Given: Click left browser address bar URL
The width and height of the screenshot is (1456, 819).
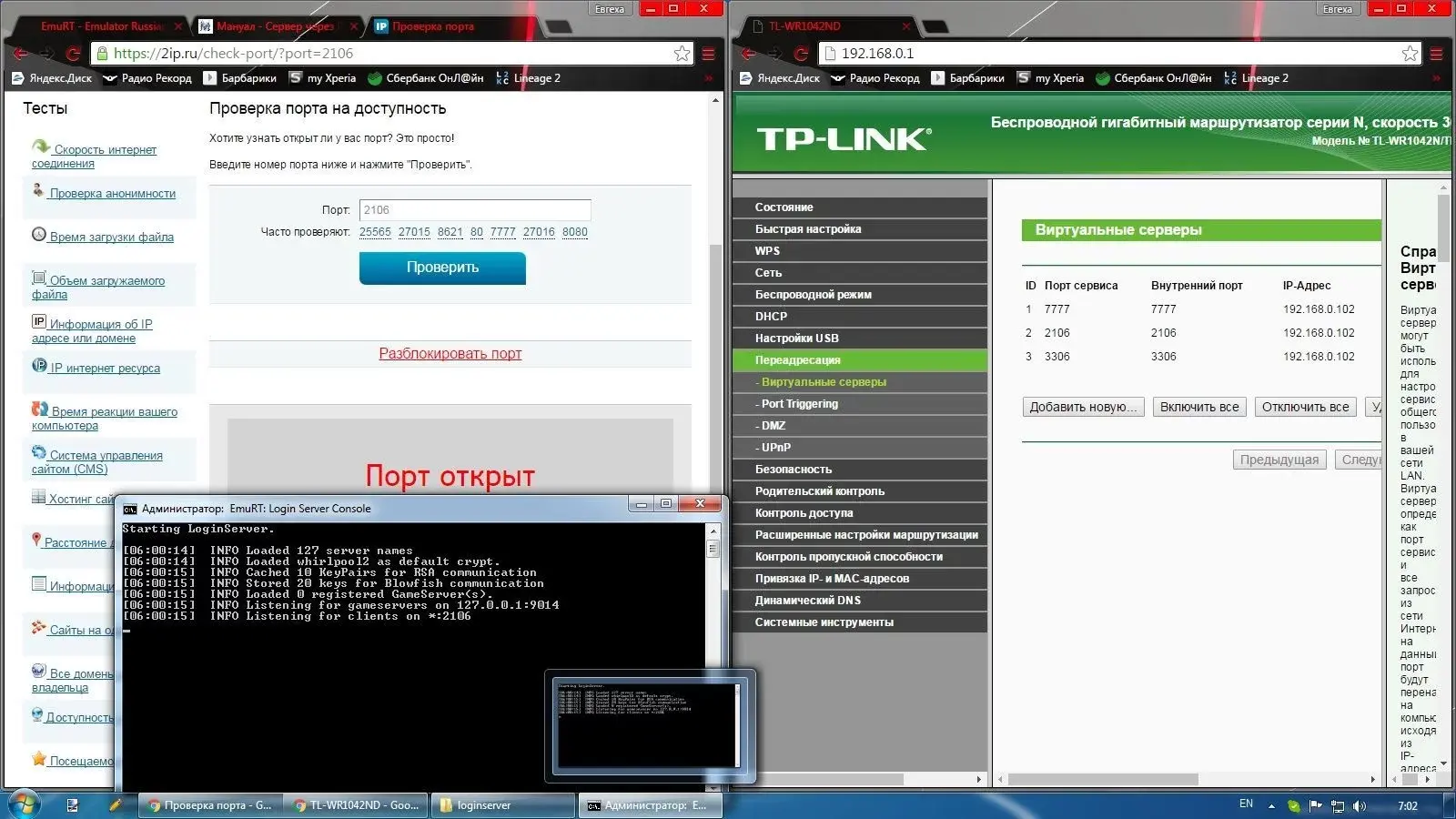Looking at the screenshot, I should (233, 54).
